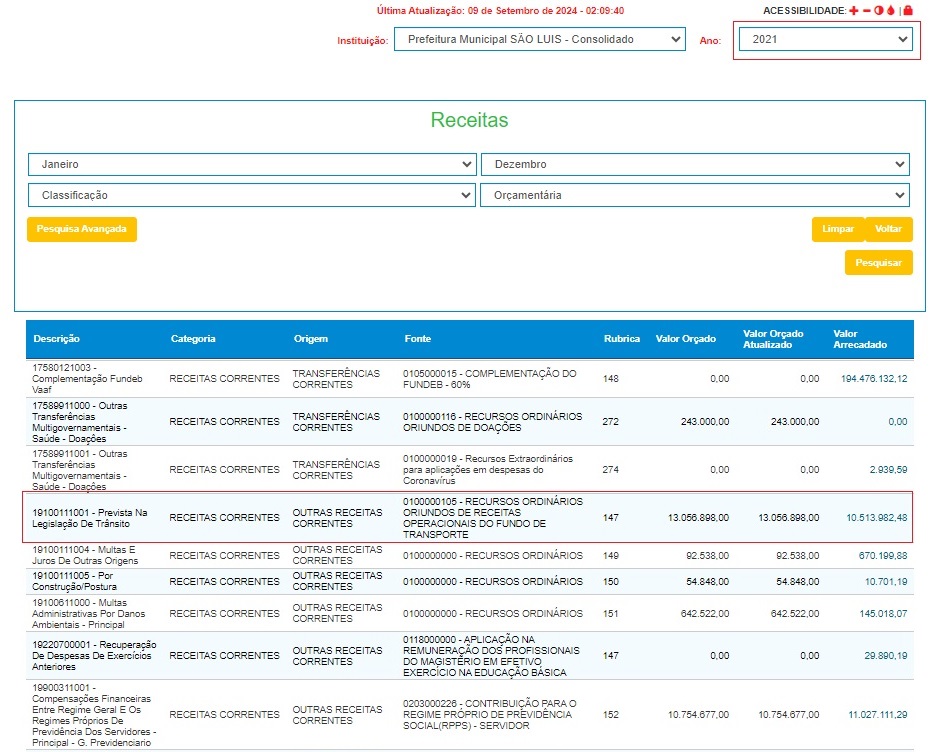Open the 194.476.132,12 arrecadado value link
Screen dimensions: 940x752
874,379
